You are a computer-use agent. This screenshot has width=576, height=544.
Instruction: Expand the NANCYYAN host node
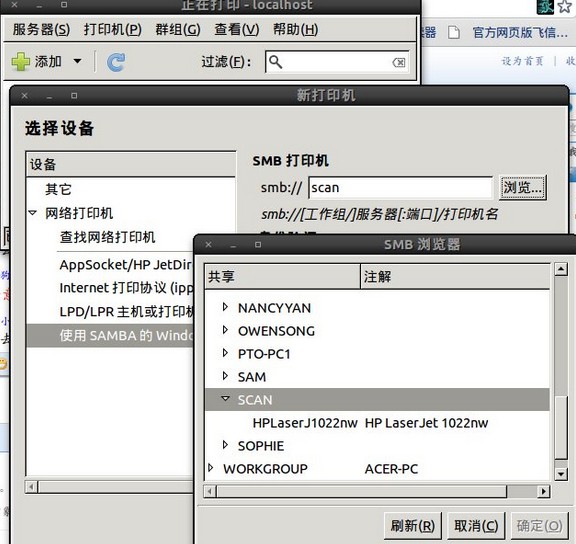pyautogui.click(x=225, y=307)
